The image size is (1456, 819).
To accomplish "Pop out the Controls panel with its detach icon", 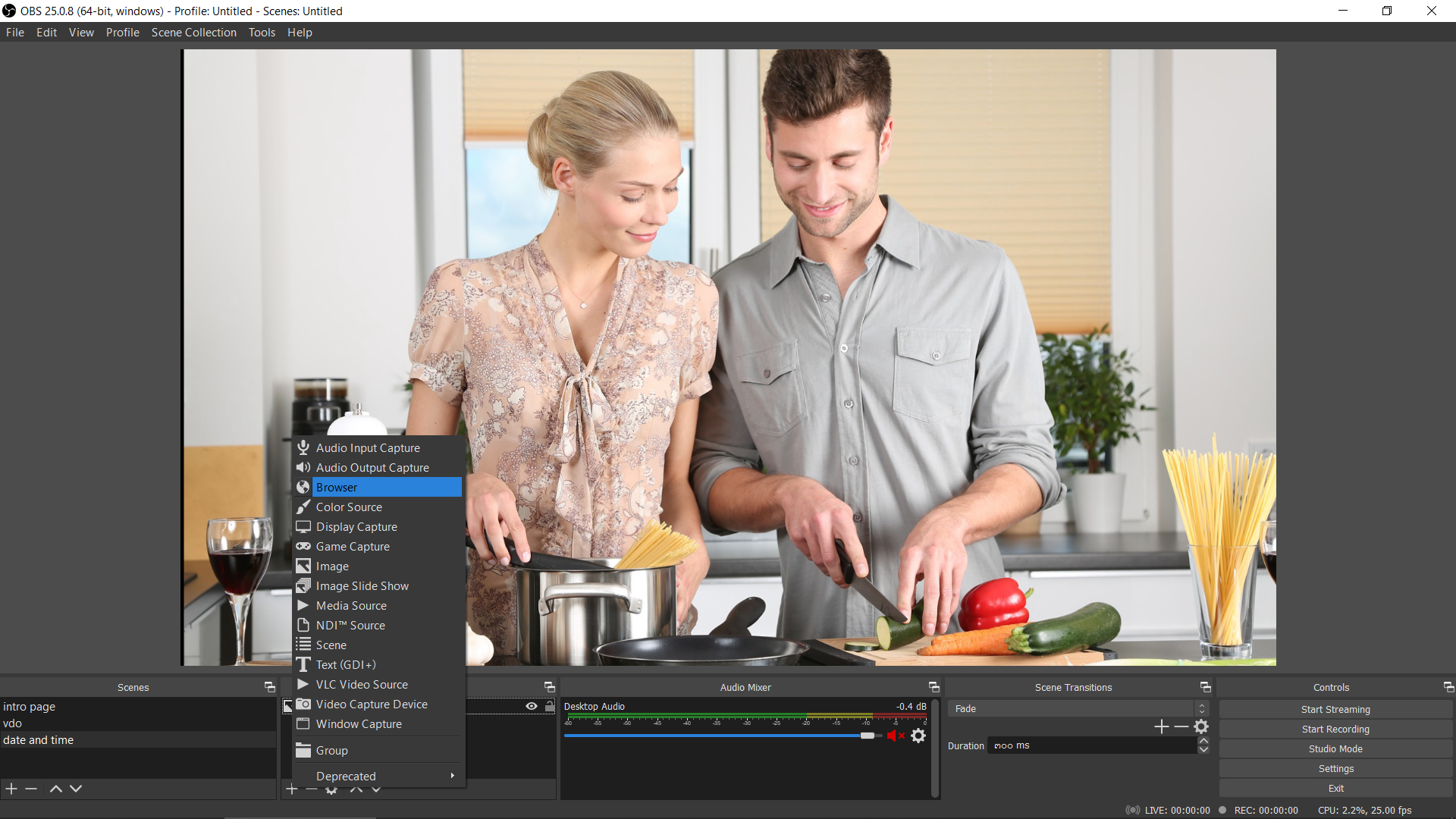I will 1447,687.
